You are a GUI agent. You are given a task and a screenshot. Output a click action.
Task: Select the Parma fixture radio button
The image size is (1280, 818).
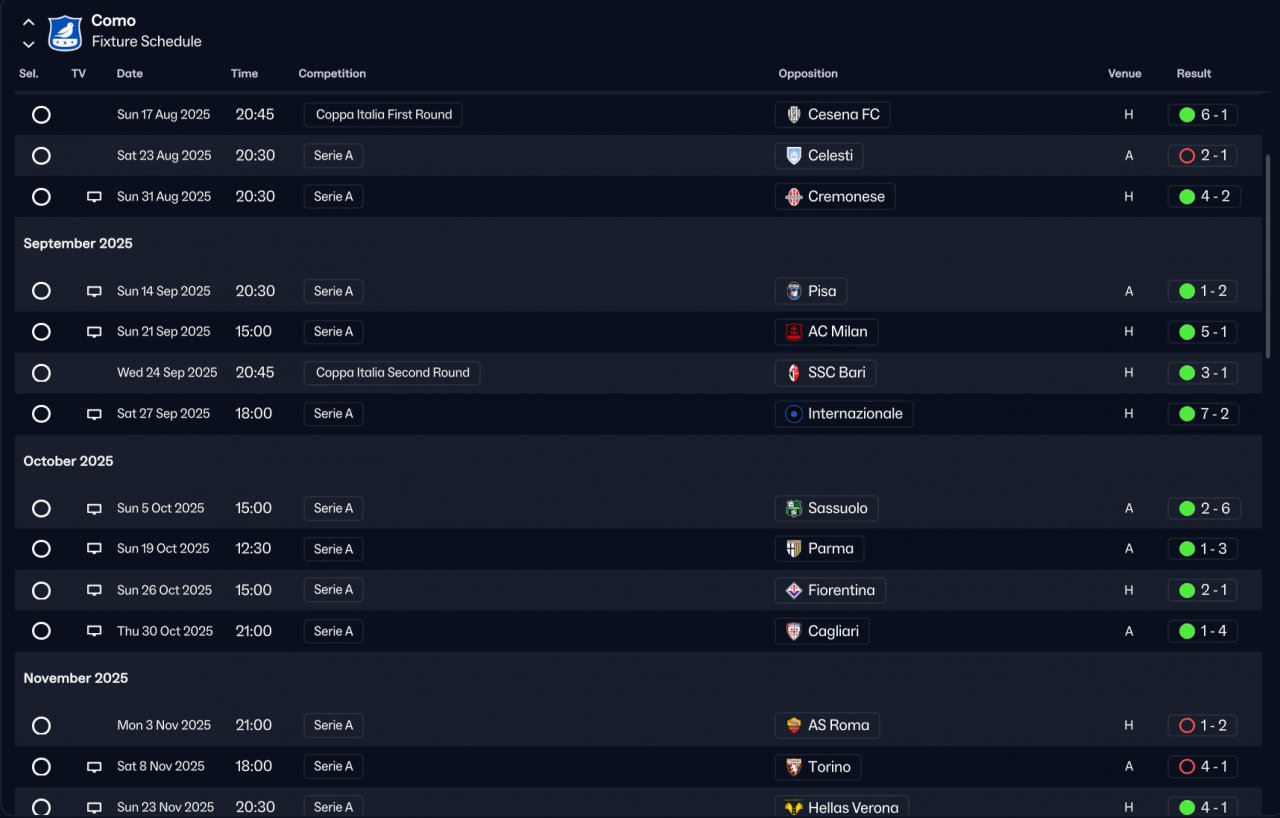[x=41, y=549]
